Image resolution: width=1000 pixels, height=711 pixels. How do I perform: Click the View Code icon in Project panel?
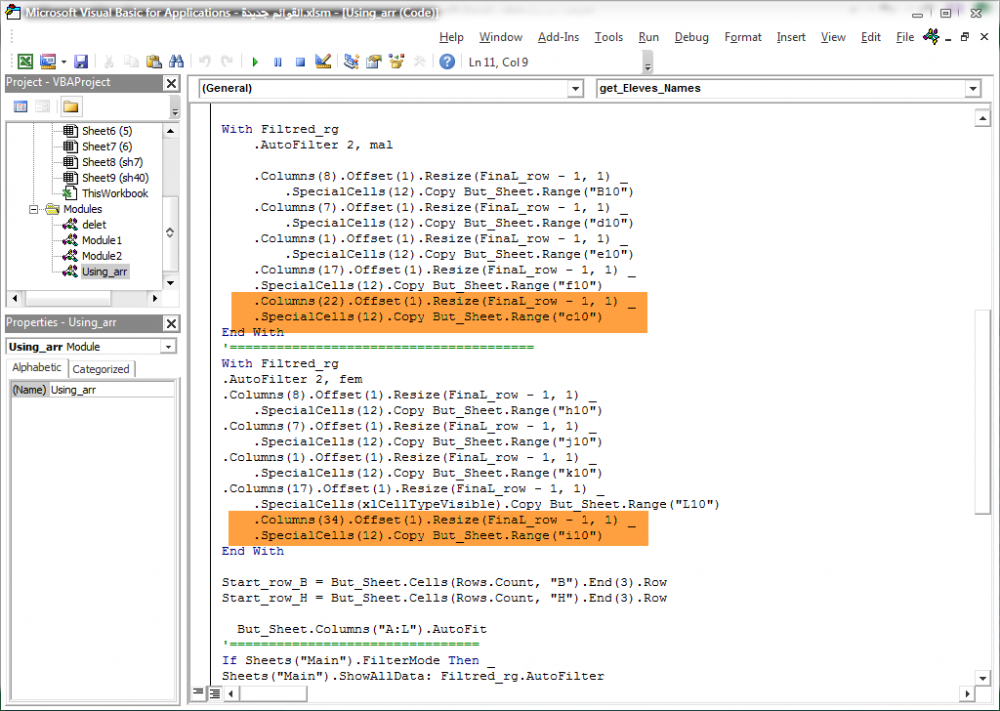[20, 106]
